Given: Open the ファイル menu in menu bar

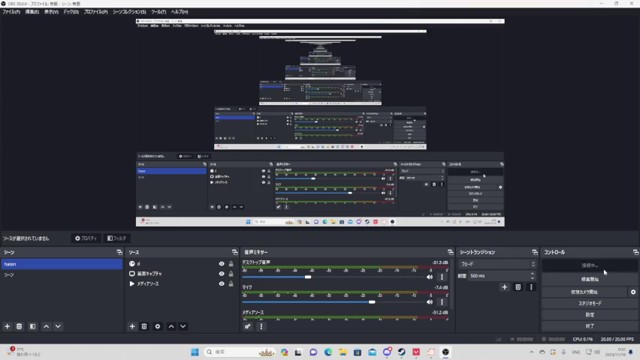Looking at the screenshot, I should (x=11, y=12).
